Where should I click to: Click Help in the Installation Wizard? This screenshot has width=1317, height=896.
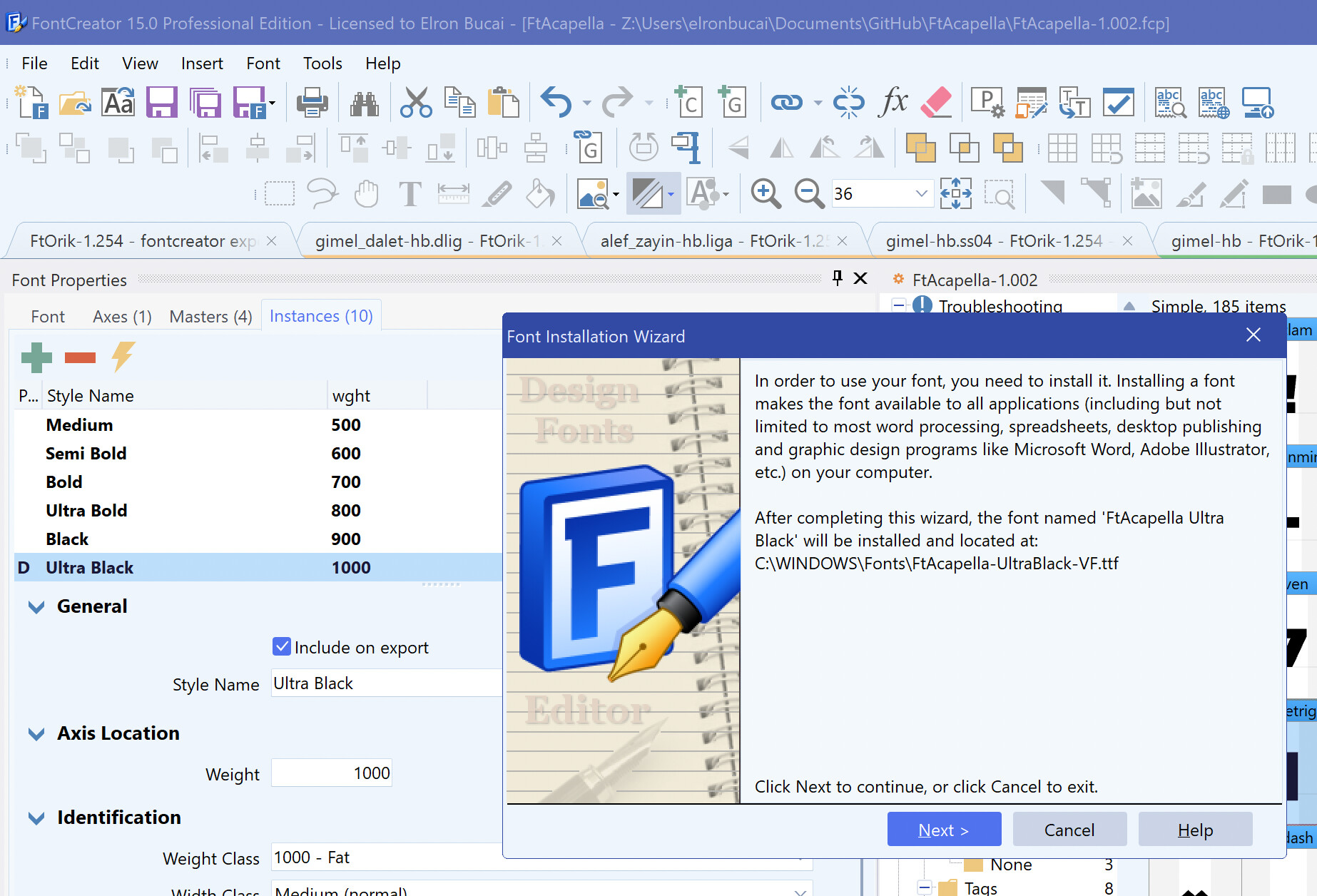coord(1195,830)
